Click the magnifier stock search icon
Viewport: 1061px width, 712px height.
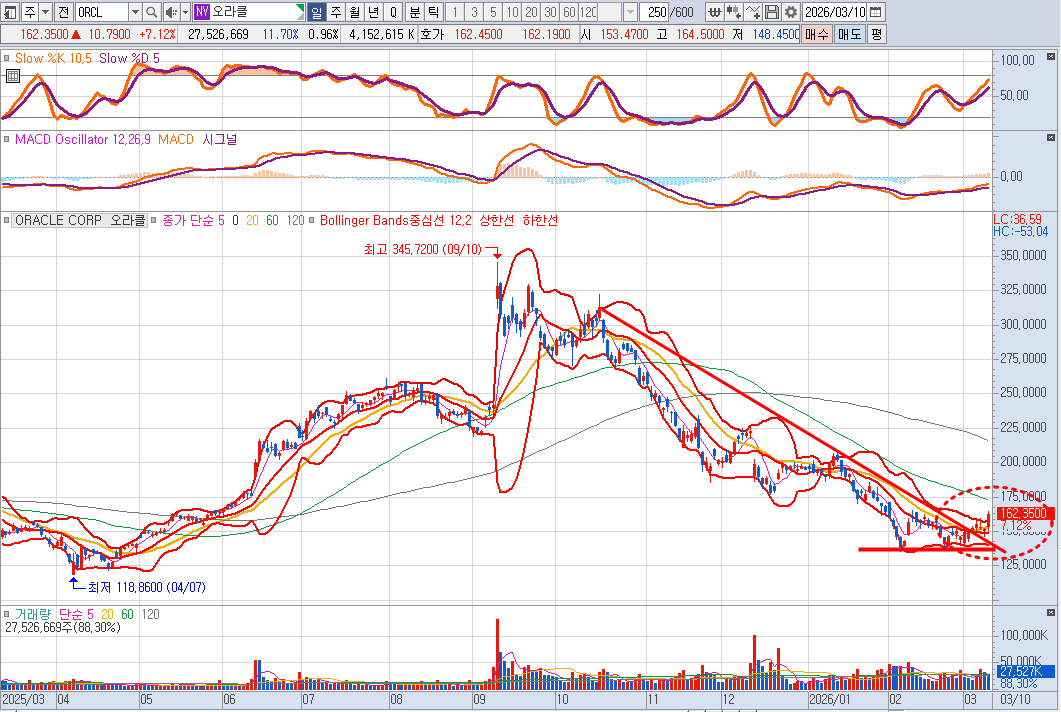[151, 12]
